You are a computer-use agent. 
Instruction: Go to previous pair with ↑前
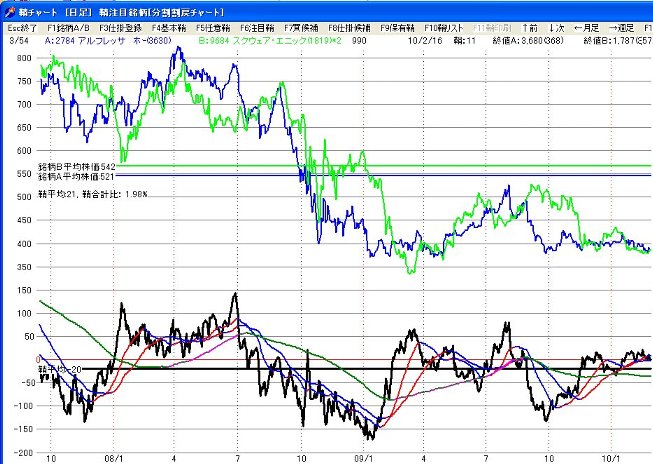point(530,28)
